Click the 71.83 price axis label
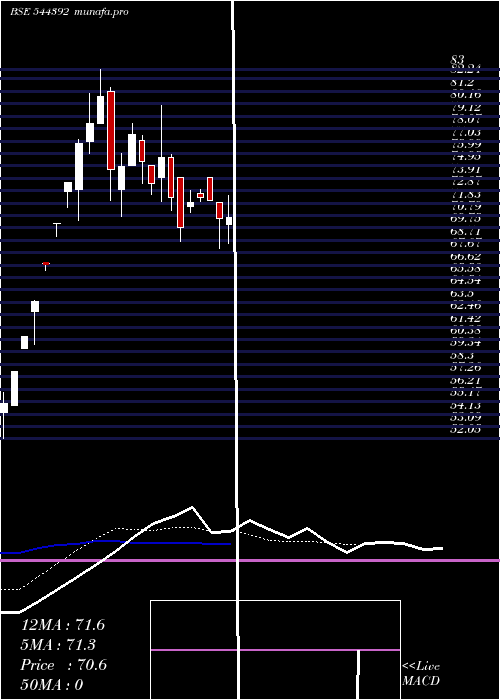Viewport: 500px width, 700px height. [x=465, y=195]
